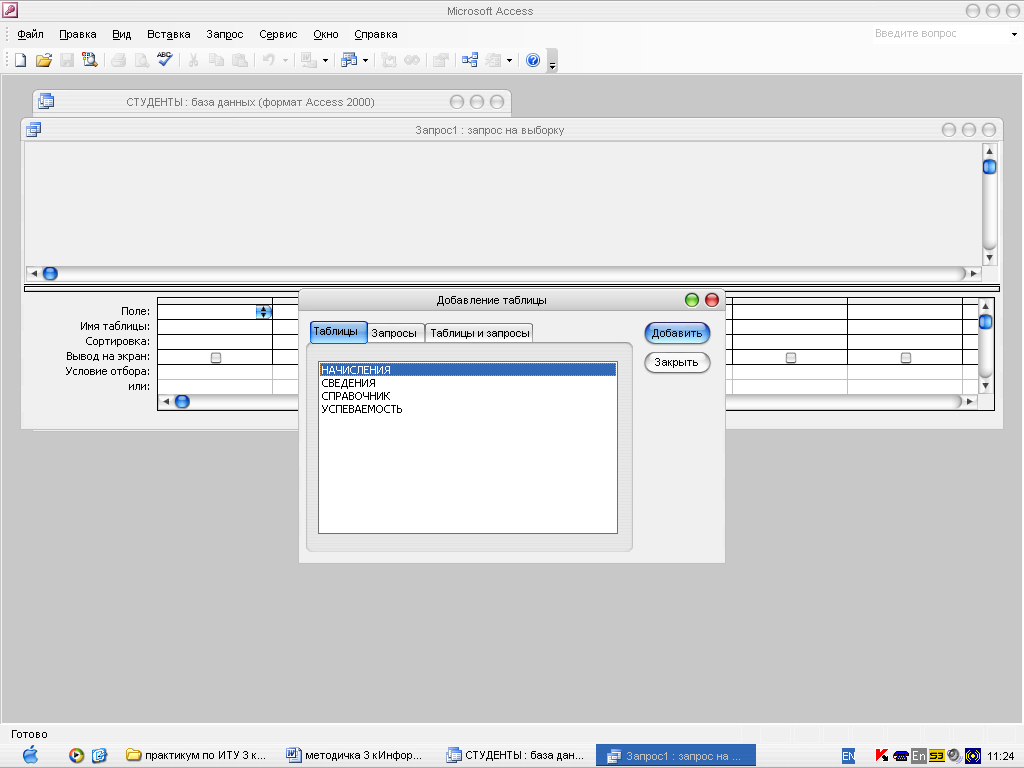The height and width of the screenshot is (768, 1024).
Task: Open the Справка menu
Action: (x=376, y=34)
